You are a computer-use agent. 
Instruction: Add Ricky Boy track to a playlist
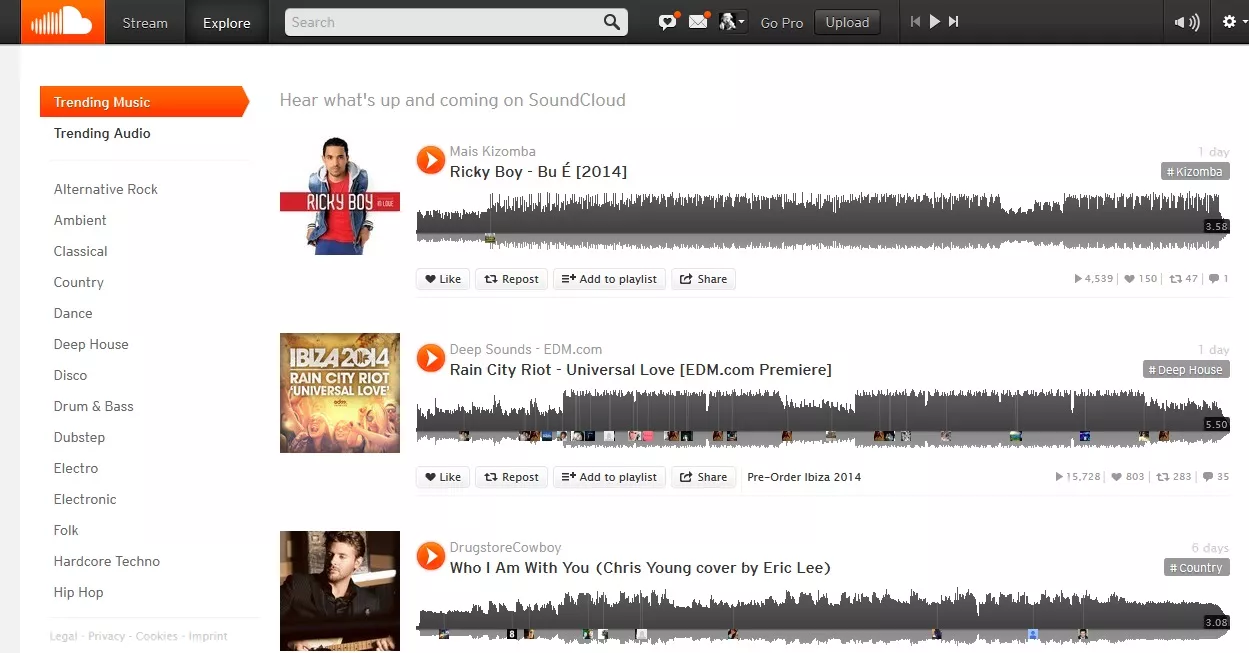click(609, 279)
